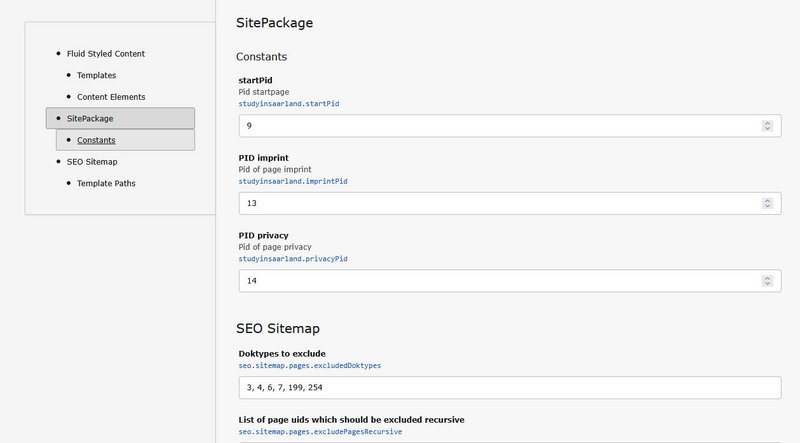The height and width of the screenshot is (443, 800).
Task: Select Templates under Fluid Styled Content
Action: 96,75
